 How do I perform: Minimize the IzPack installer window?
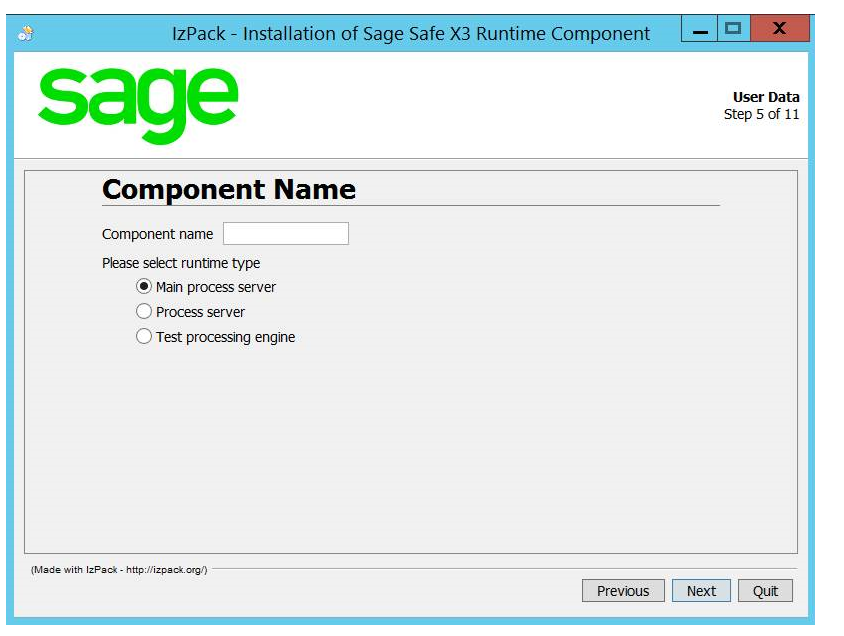pos(699,29)
